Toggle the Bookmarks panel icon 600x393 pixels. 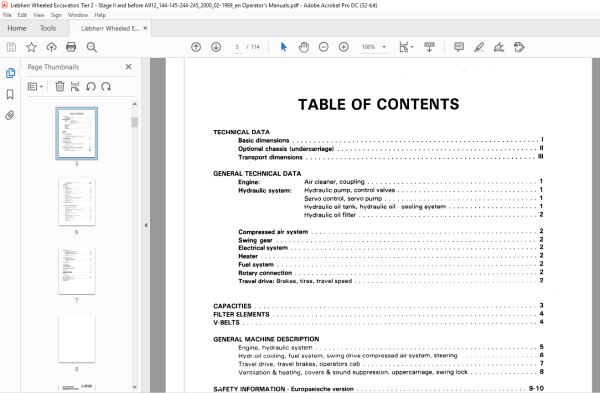point(10,94)
